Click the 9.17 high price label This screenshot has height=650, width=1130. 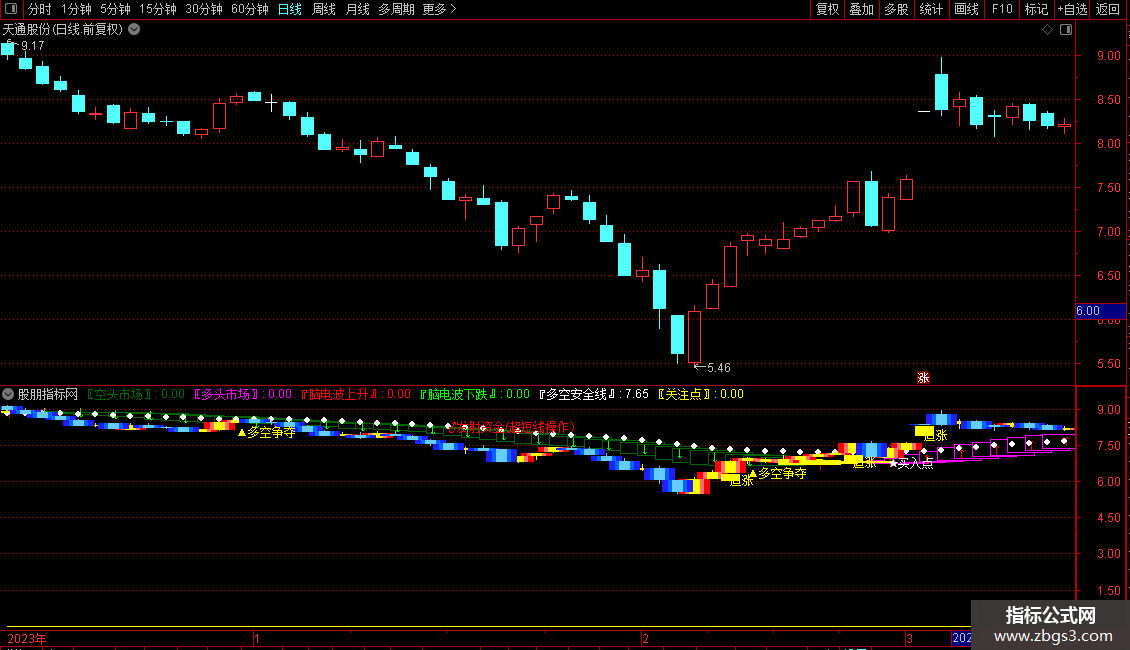pyautogui.click(x=32, y=45)
